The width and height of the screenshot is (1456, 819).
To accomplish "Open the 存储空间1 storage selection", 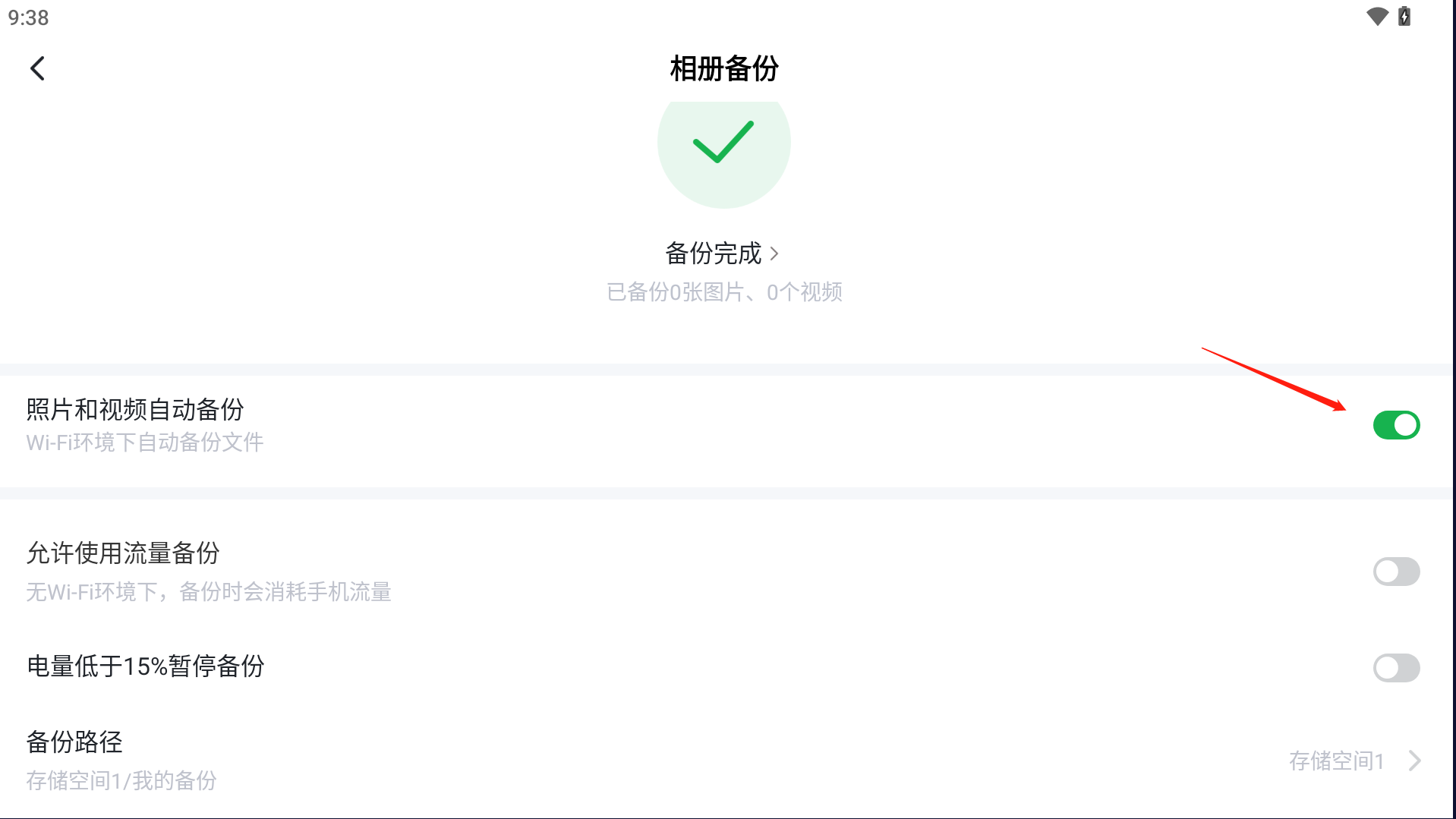I will click(x=1337, y=761).
